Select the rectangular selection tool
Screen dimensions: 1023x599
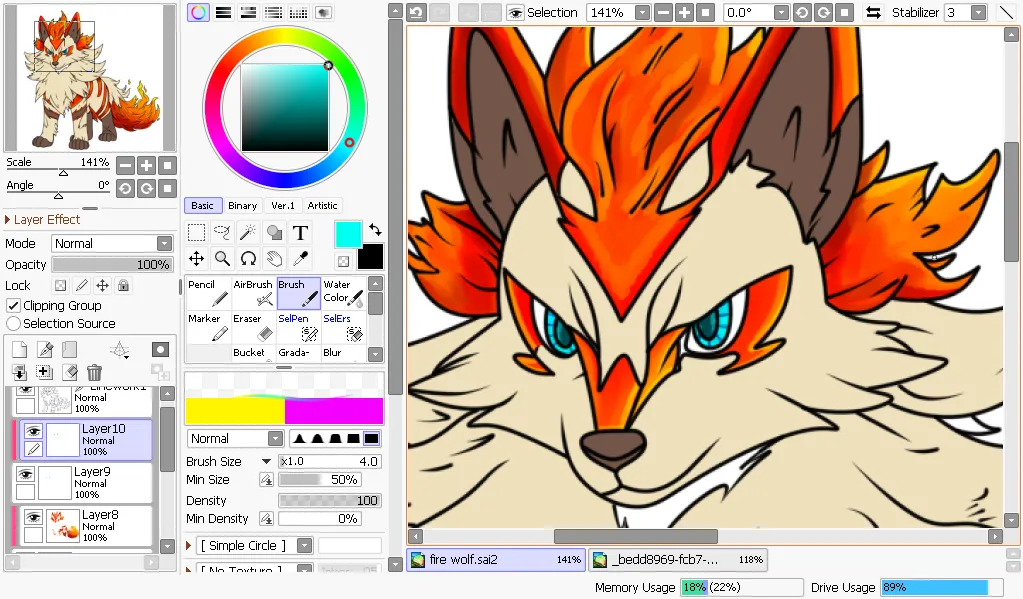(x=196, y=232)
